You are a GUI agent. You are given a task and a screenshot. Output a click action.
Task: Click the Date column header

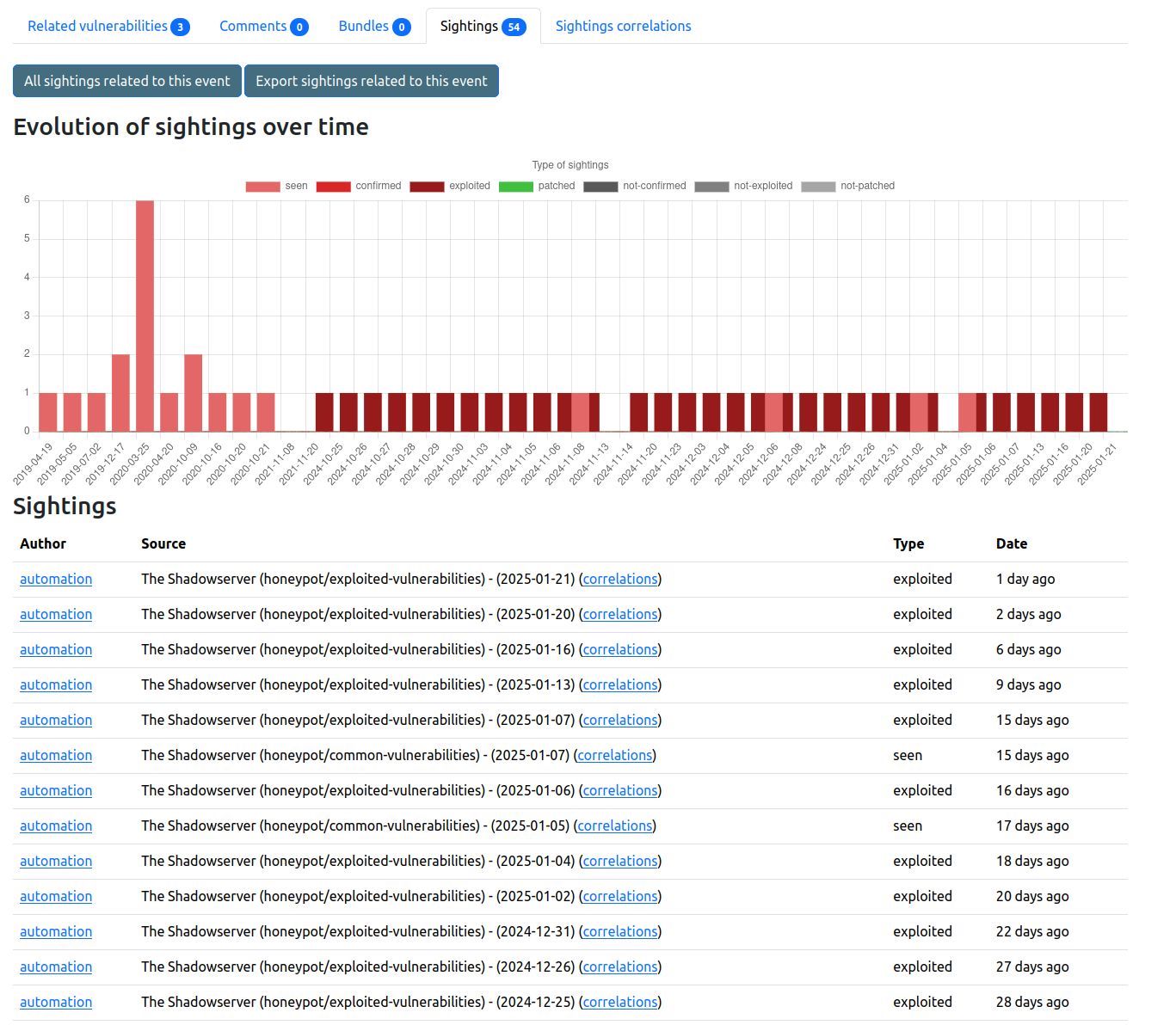tap(1012, 543)
